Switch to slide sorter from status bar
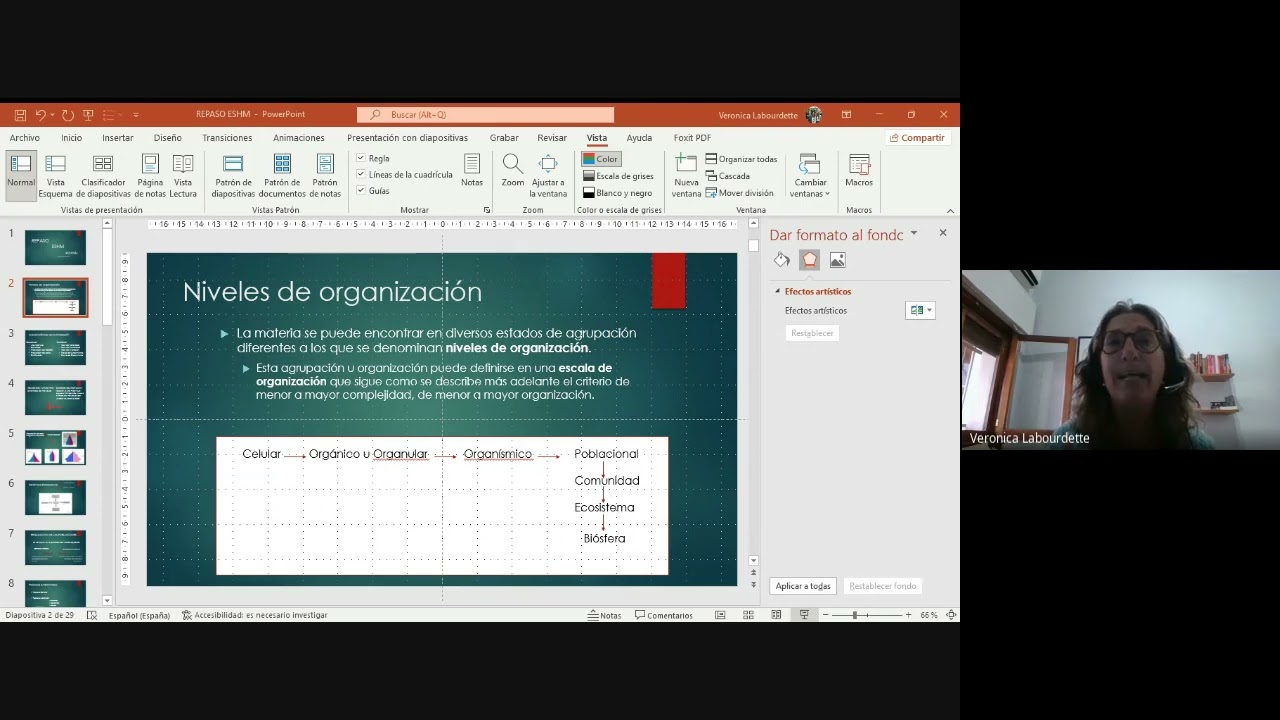Viewport: 1280px width, 720px height. click(x=748, y=615)
